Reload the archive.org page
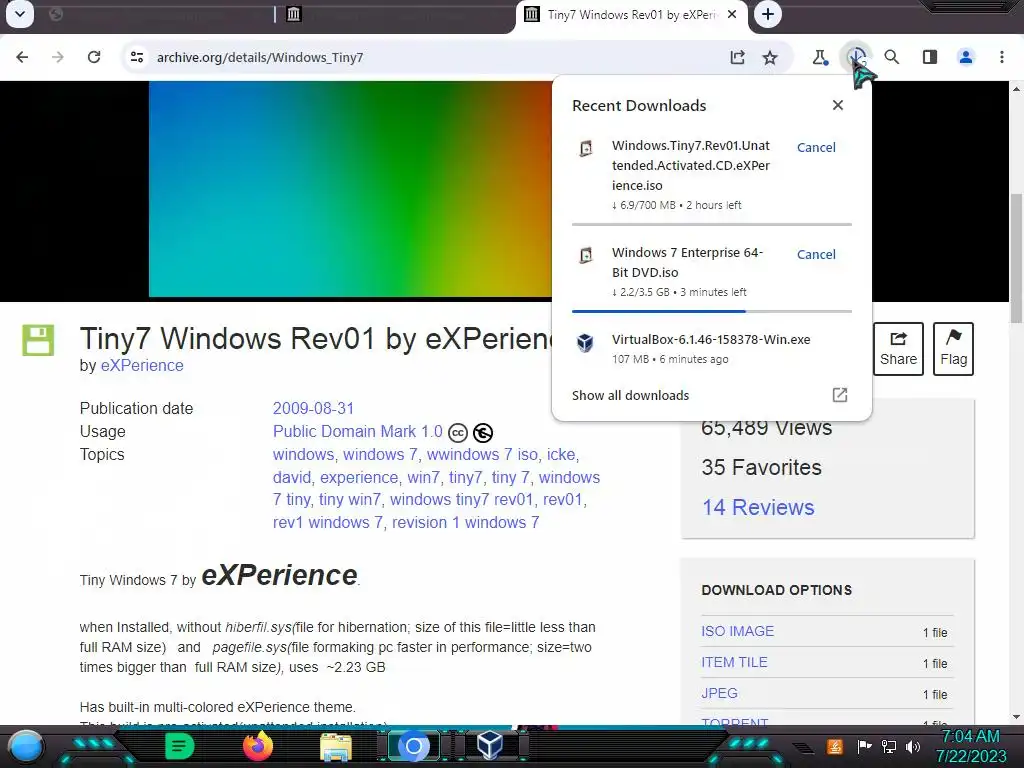The height and width of the screenshot is (768, 1024). pos(94,57)
